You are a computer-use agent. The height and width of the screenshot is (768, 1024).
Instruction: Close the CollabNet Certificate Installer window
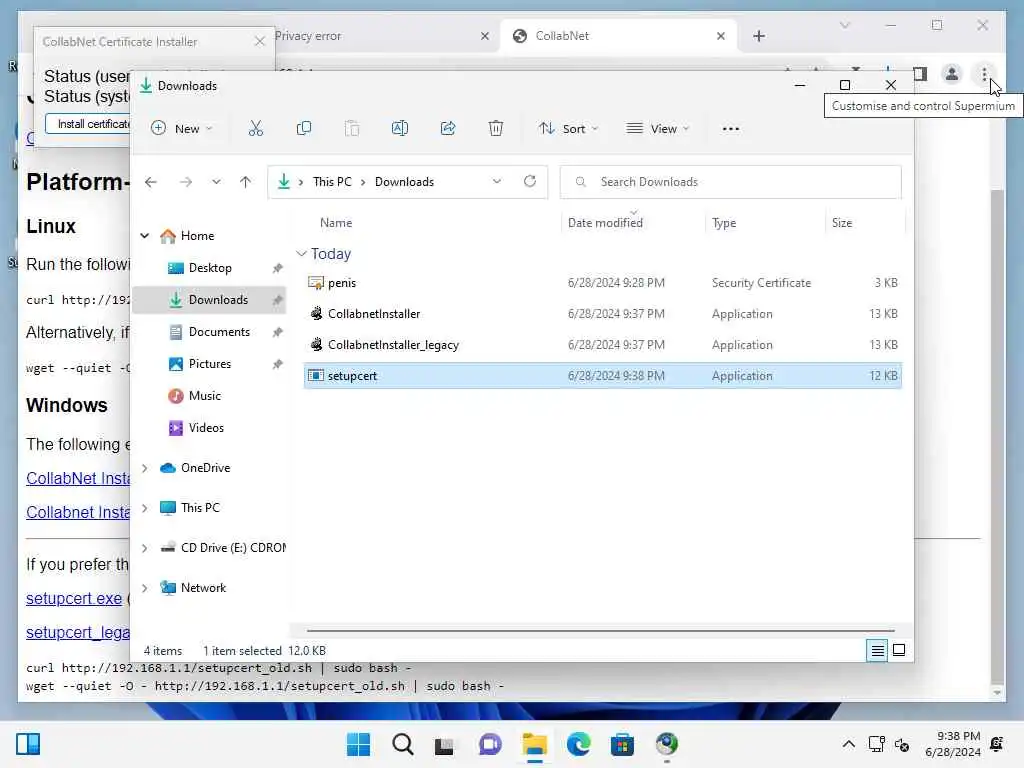tap(259, 42)
